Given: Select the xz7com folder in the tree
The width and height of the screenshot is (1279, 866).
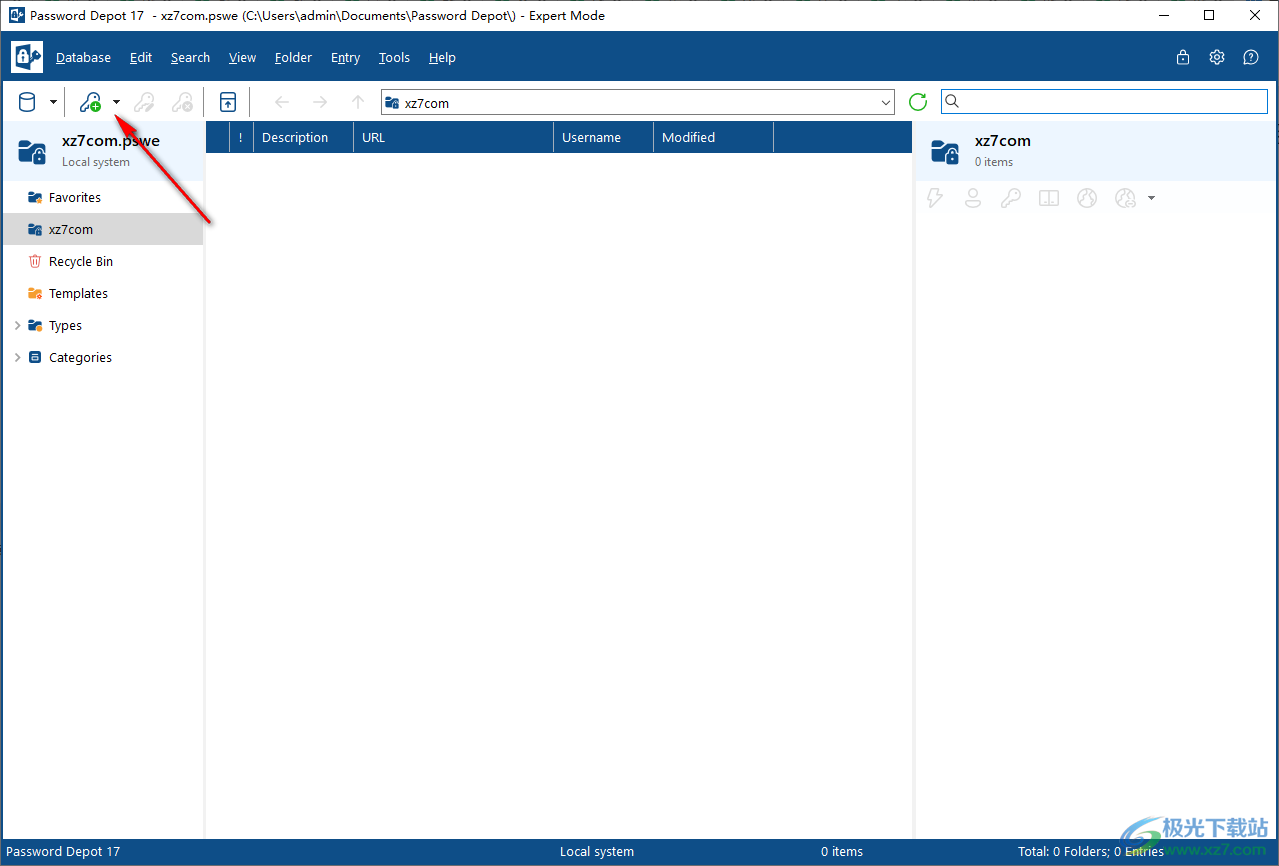Looking at the screenshot, I should [x=103, y=229].
